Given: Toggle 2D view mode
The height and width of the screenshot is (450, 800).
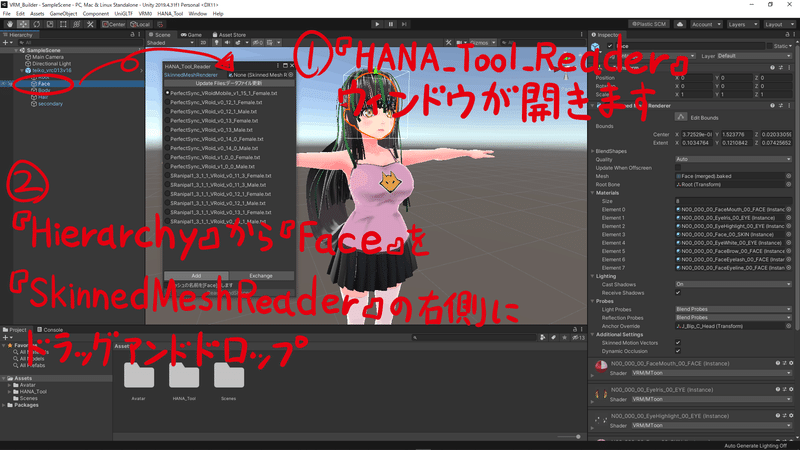Looking at the screenshot, I should coord(203,43).
